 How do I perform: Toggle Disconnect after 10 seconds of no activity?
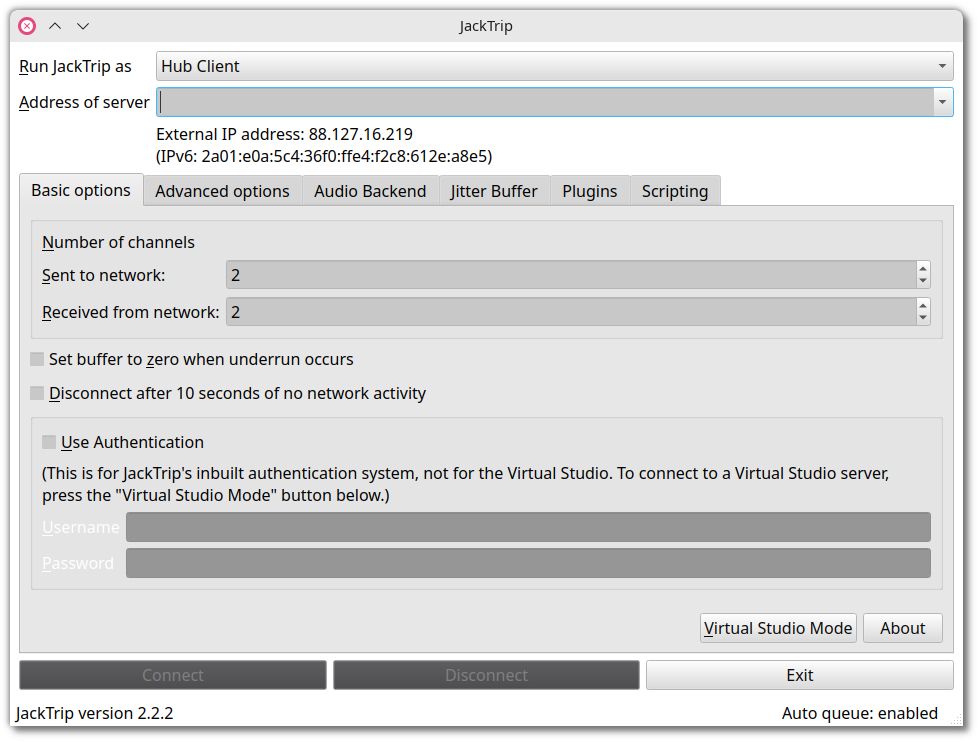point(37,393)
